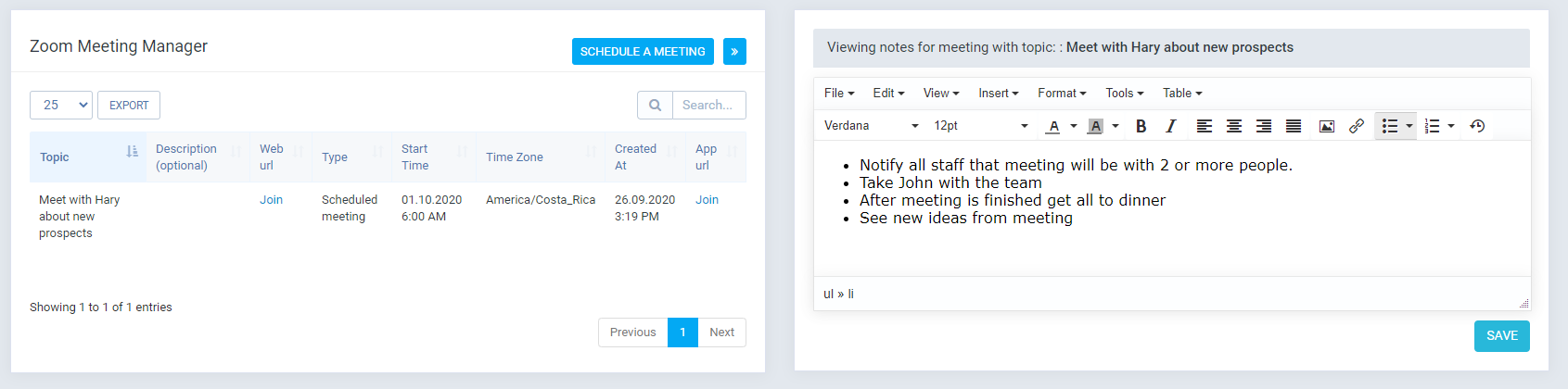Sort by Description (optional) column header

pyautogui.click(x=197, y=157)
